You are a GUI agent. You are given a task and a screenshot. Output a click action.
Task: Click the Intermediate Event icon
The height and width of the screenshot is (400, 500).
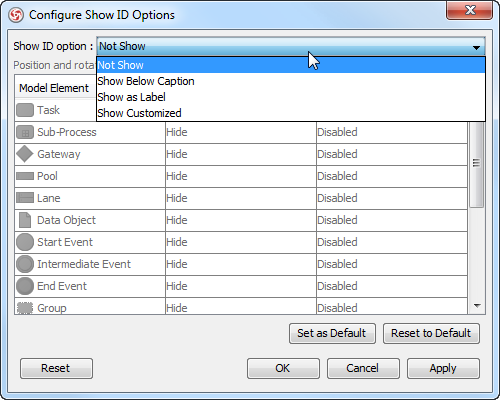25,264
